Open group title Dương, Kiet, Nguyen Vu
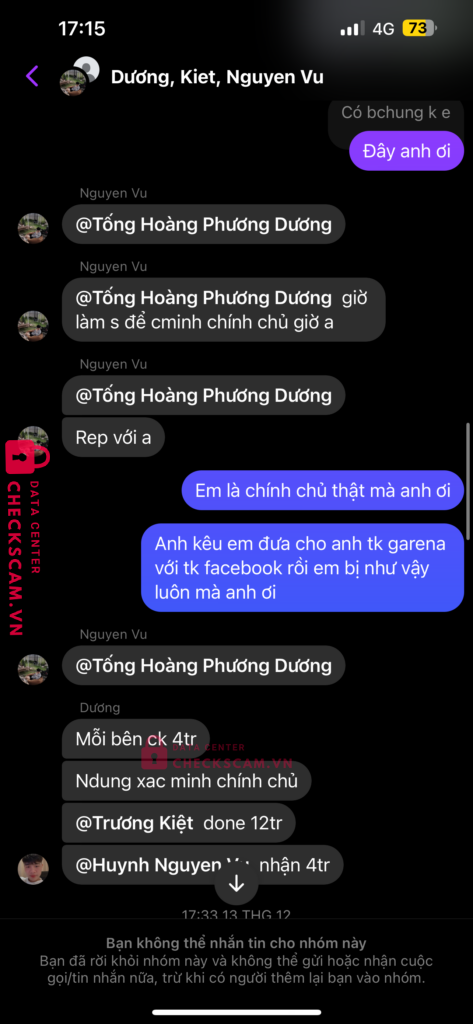The width and height of the screenshot is (473, 1024). [217, 77]
